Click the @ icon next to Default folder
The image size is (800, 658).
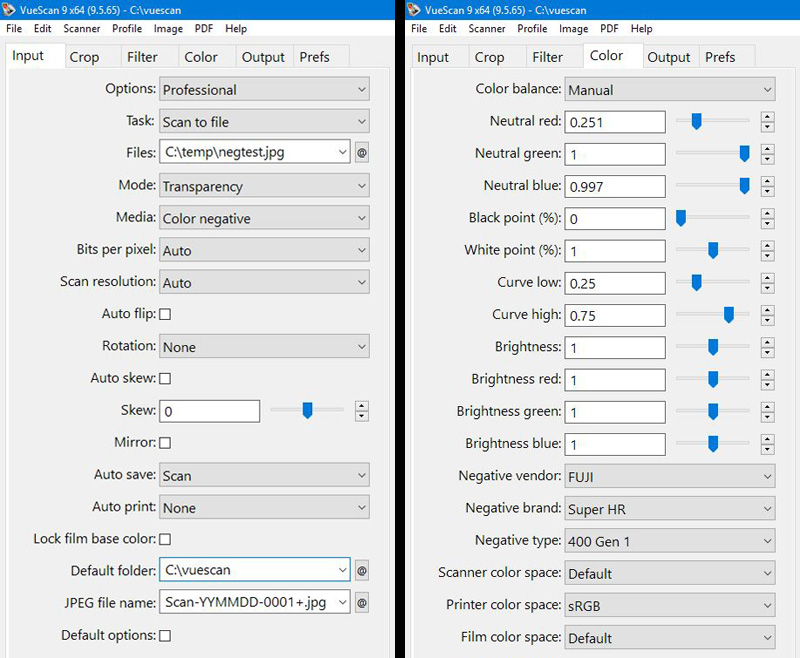pyautogui.click(x=362, y=570)
